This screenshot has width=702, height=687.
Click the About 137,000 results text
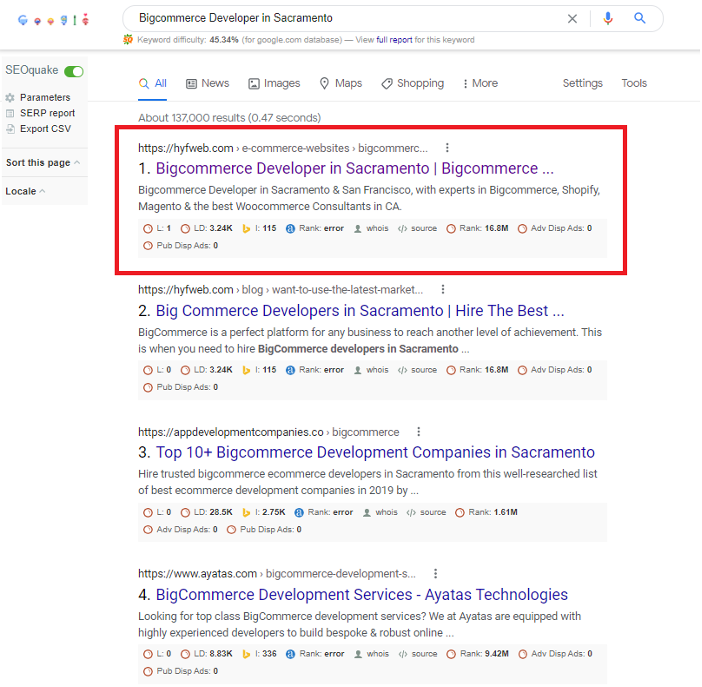point(230,118)
